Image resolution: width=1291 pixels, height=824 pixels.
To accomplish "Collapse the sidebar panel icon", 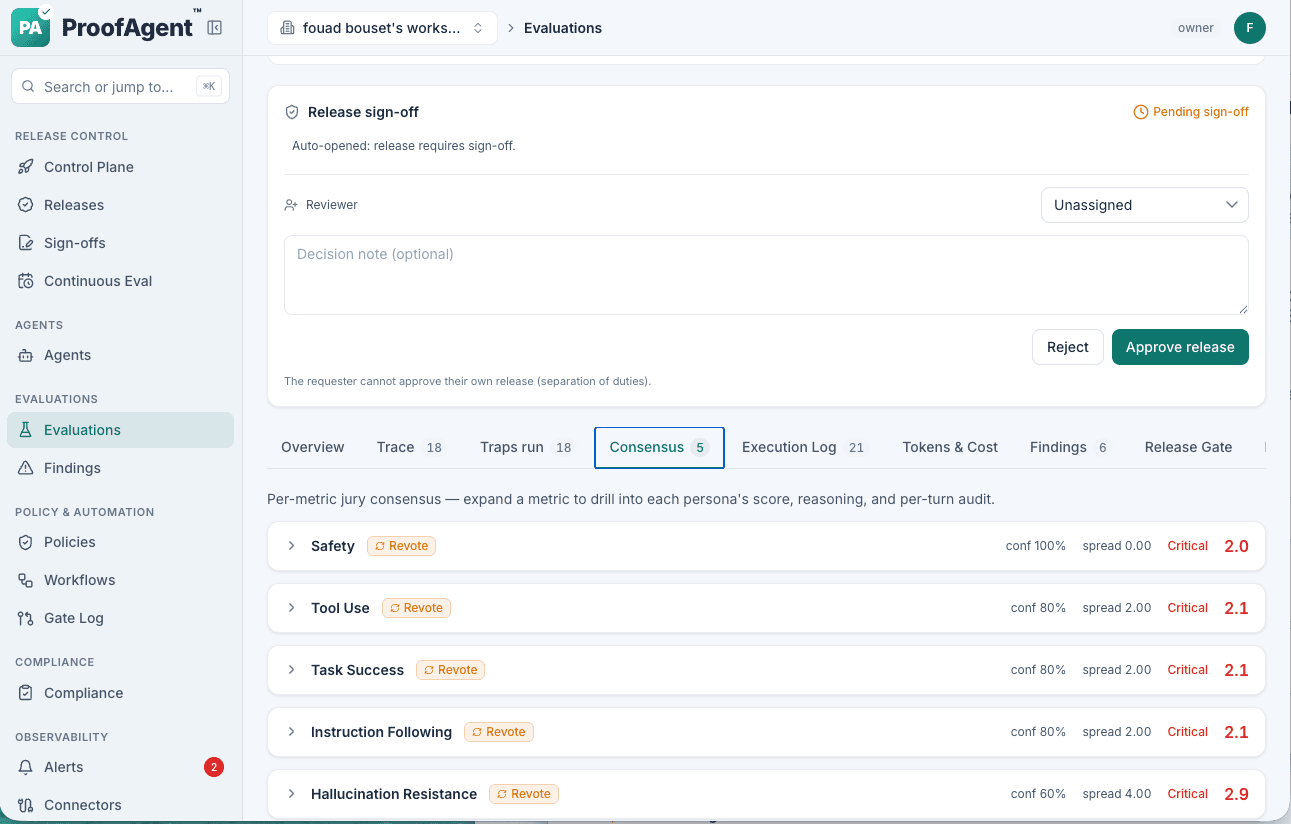I will coord(214,28).
